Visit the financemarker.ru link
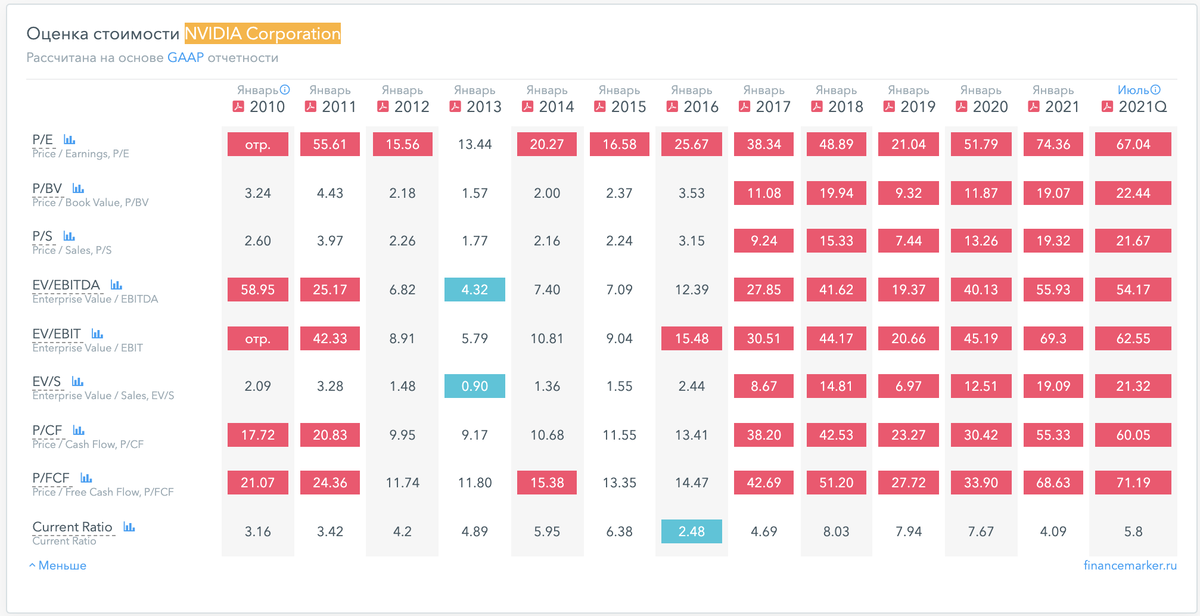This screenshot has width=1200, height=616. coord(1130,565)
